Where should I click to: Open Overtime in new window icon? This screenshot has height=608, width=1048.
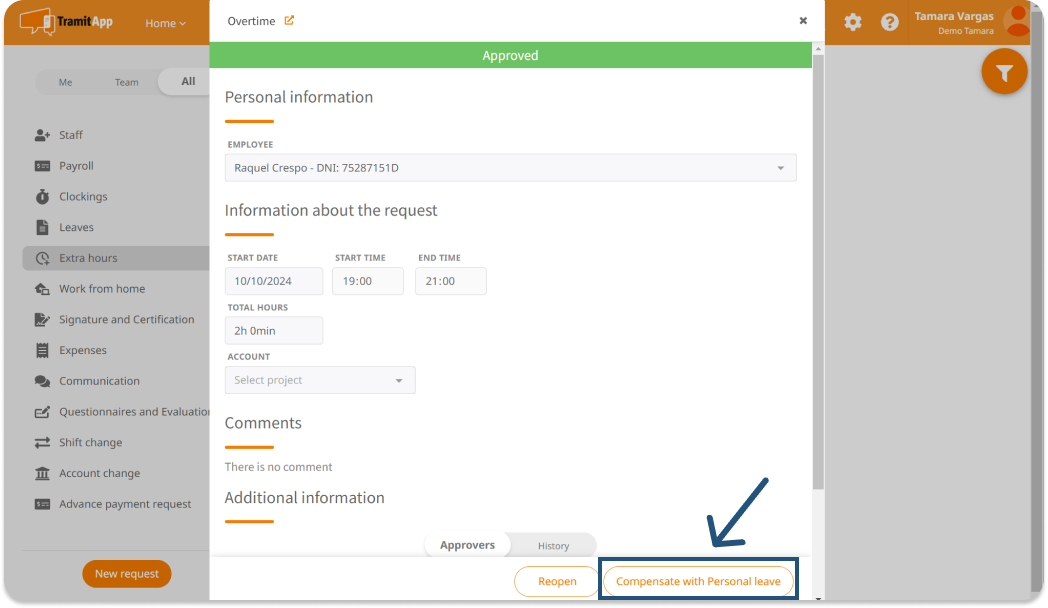(290, 20)
